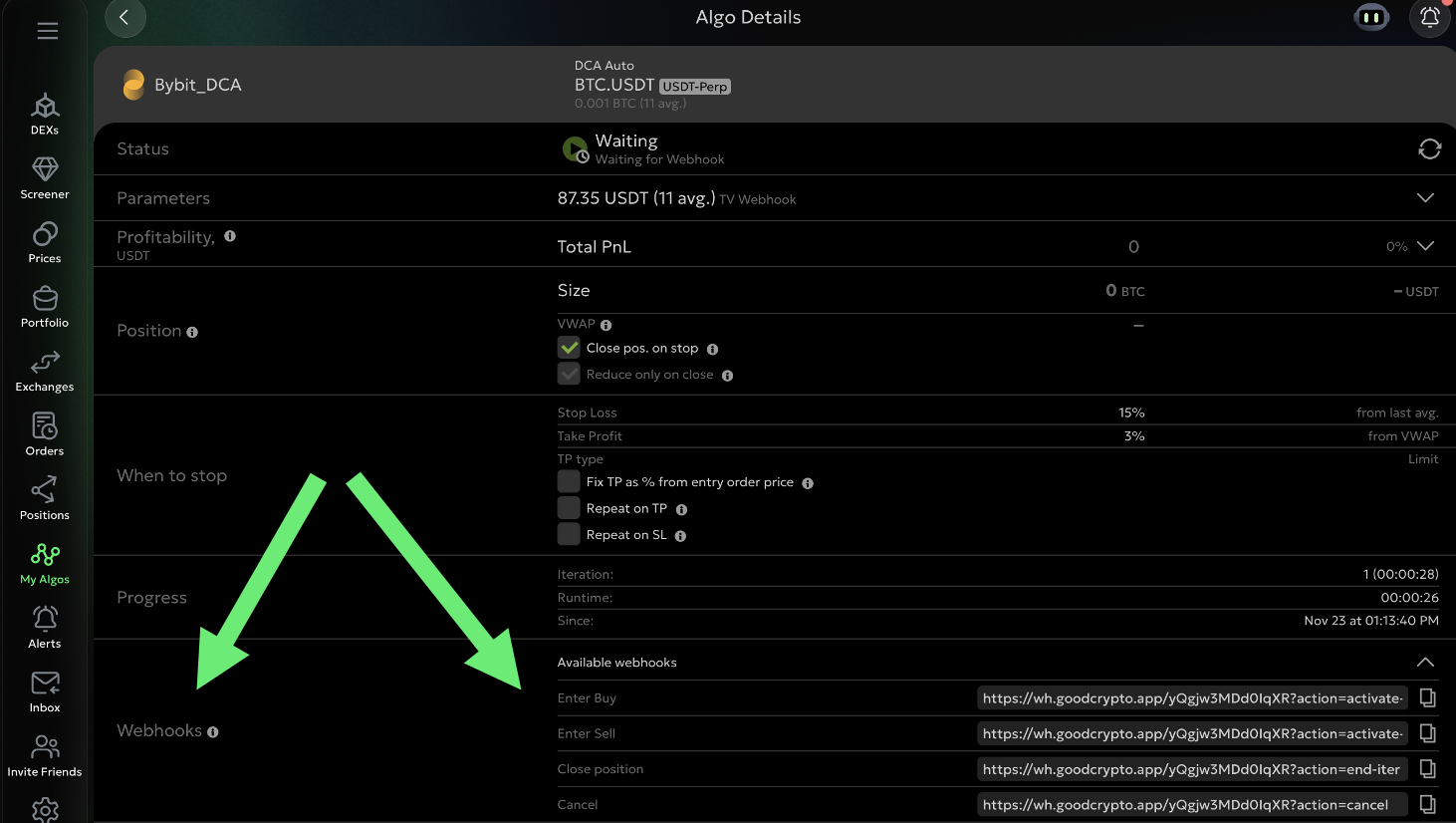This screenshot has height=823, width=1456.
Task: Open the hamburger menu
Action: [47, 31]
